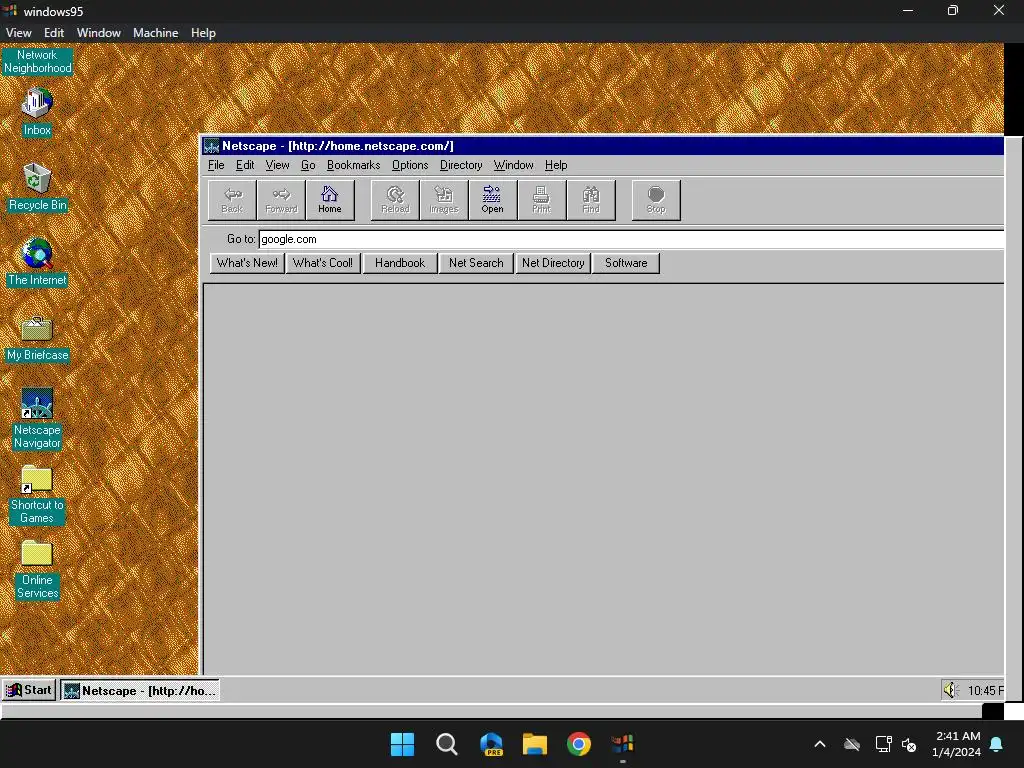The image size is (1024, 768).
Task: Reload the page with the Reload button
Action: point(395,200)
